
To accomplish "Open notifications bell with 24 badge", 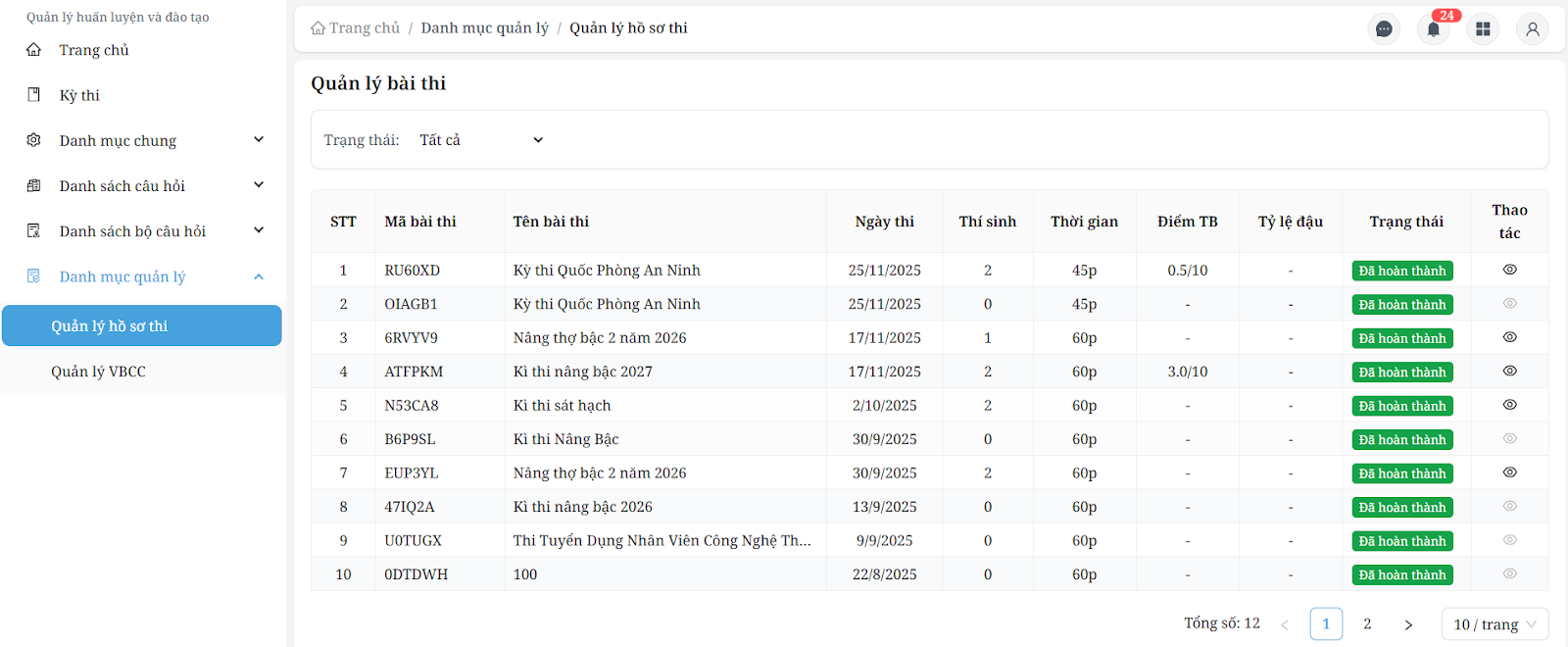I will (x=1433, y=29).
